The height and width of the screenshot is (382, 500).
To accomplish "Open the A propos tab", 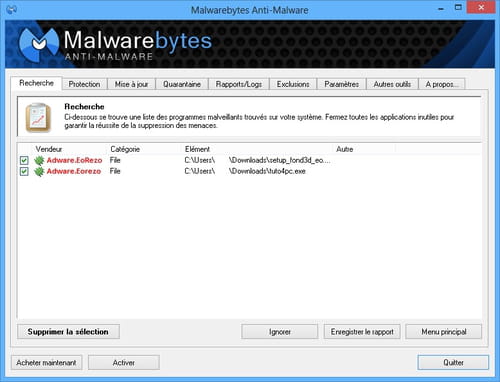I will [x=442, y=84].
